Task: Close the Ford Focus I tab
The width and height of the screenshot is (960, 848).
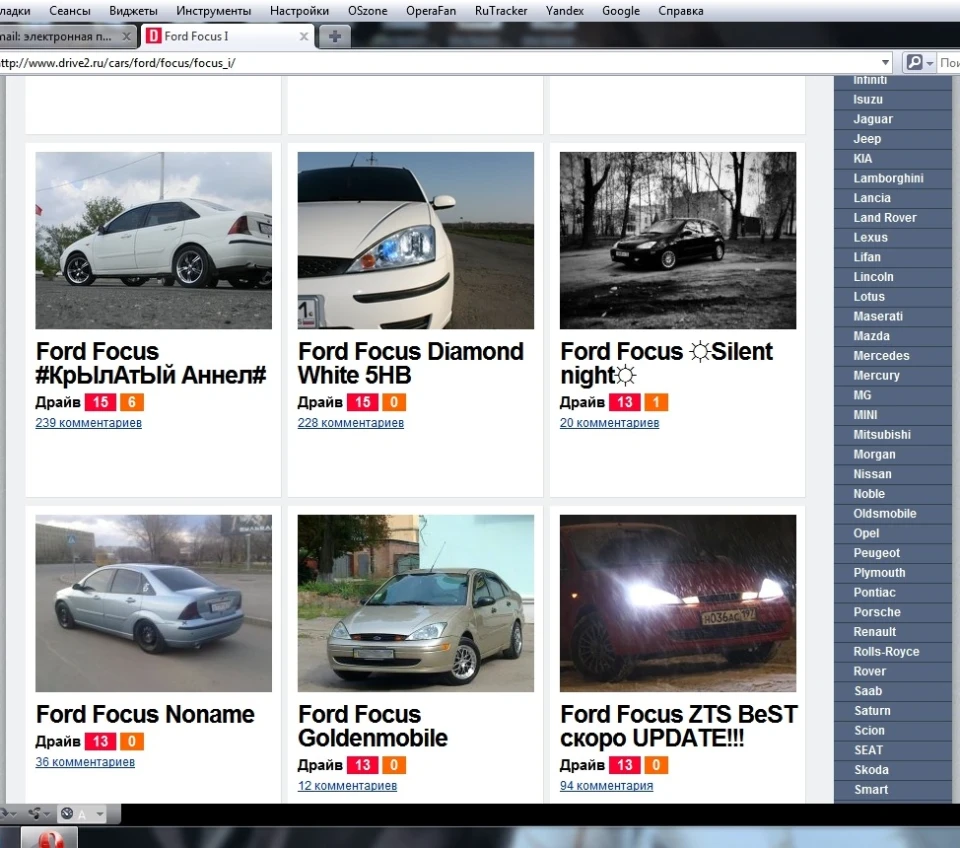Action: [x=304, y=37]
